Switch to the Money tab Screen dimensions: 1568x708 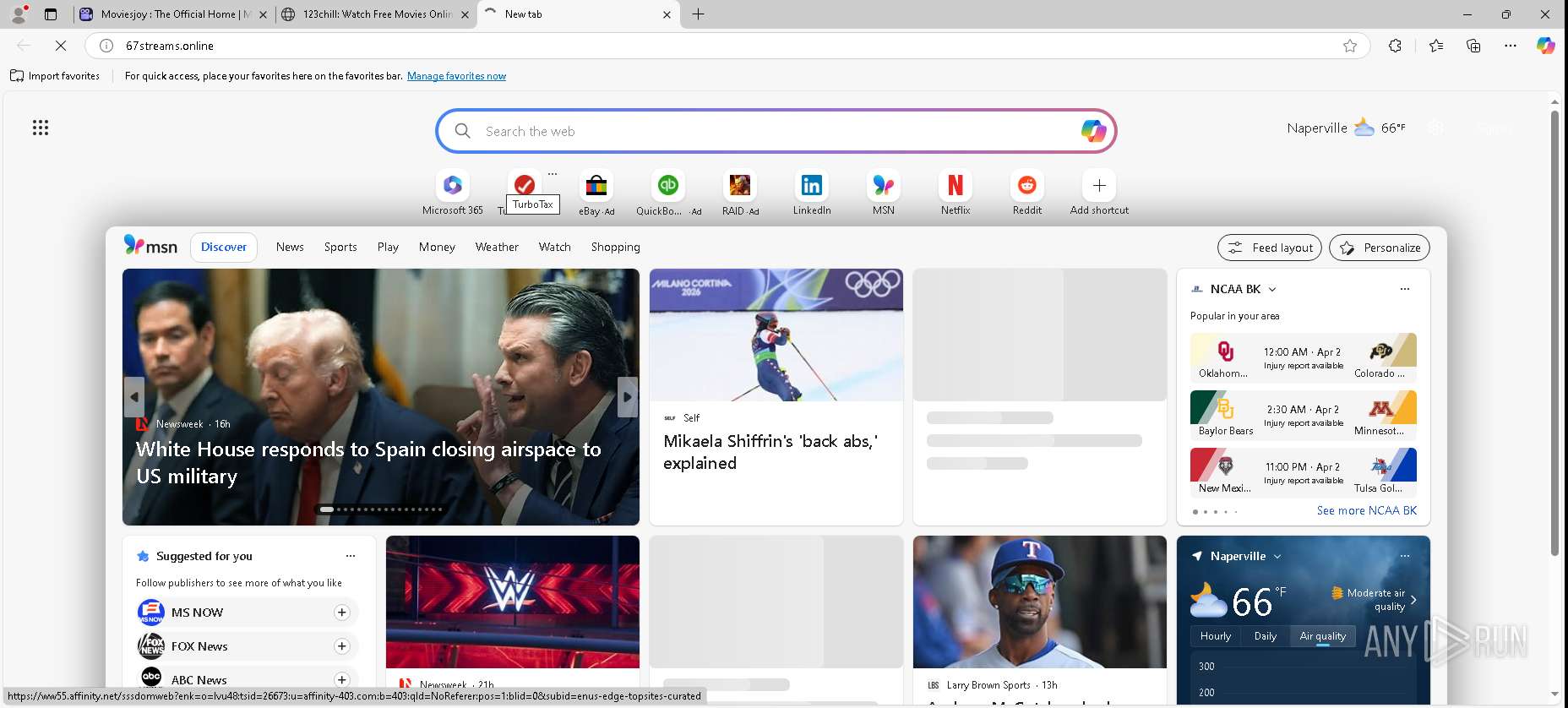pos(437,247)
